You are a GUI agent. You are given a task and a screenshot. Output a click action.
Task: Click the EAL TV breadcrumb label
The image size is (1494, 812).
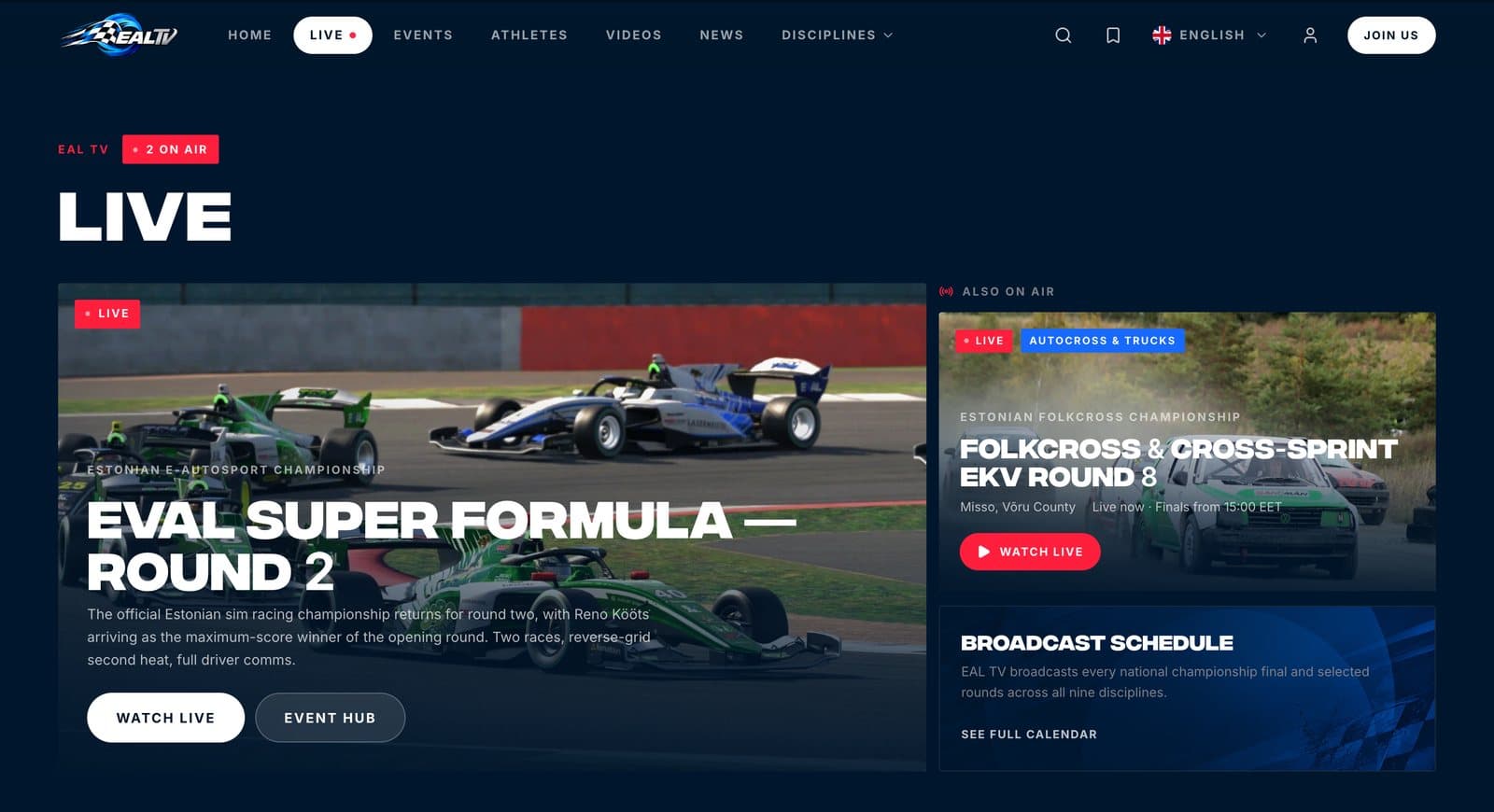point(83,149)
